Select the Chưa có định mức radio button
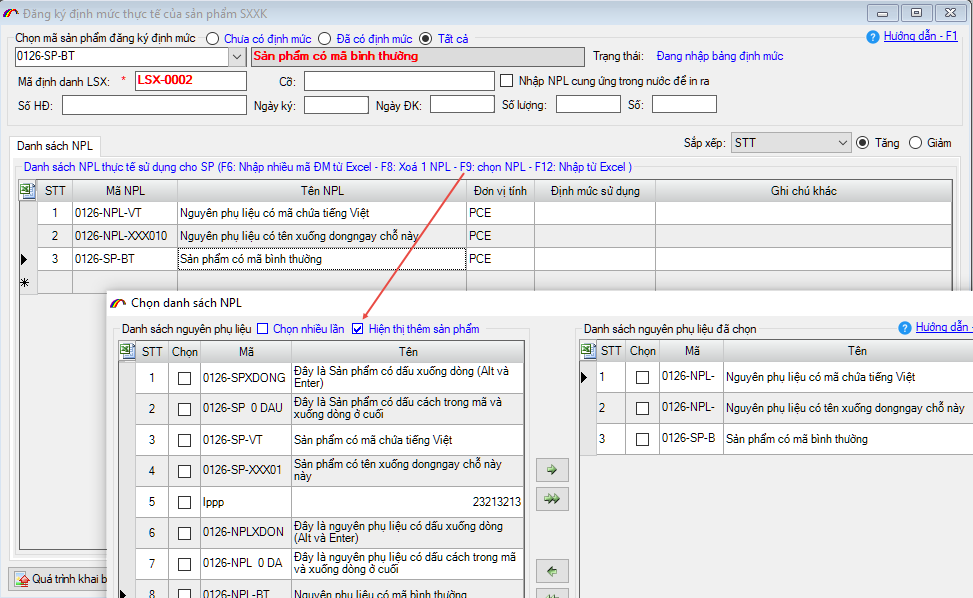The width and height of the screenshot is (973, 598). (212, 39)
